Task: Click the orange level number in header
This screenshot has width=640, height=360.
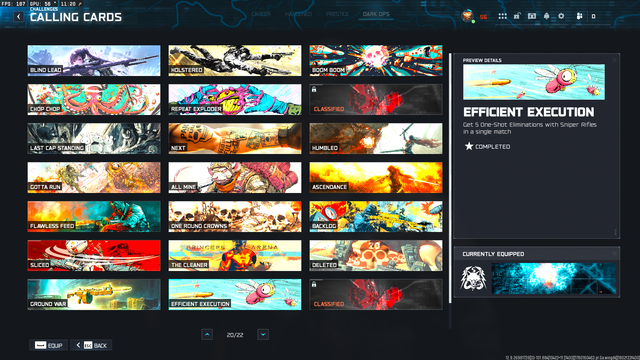Action: coord(483,17)
